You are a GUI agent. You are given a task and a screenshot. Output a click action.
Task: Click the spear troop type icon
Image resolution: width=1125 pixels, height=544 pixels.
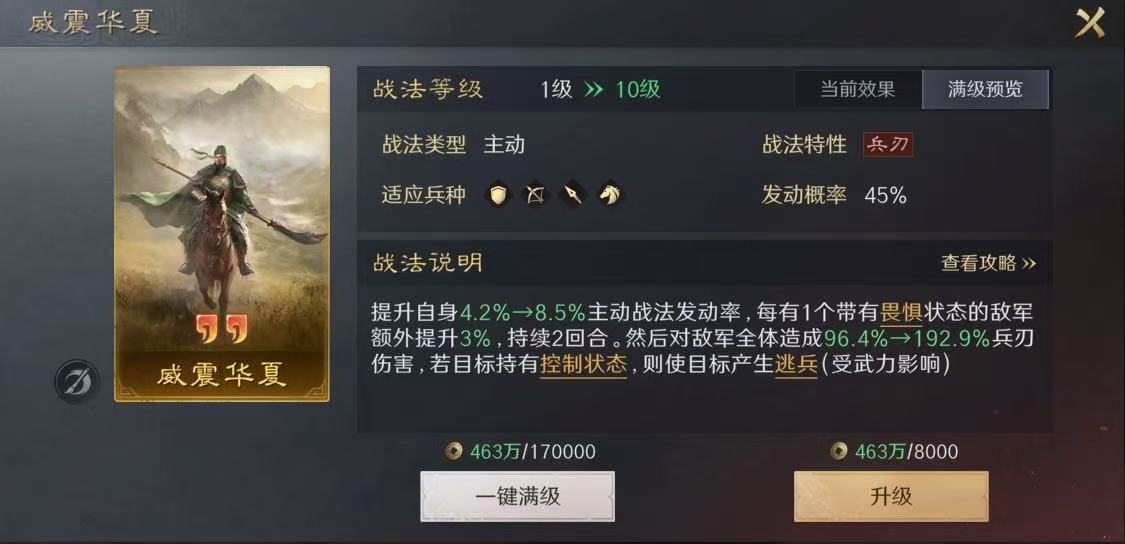click(x=573, y=194)
